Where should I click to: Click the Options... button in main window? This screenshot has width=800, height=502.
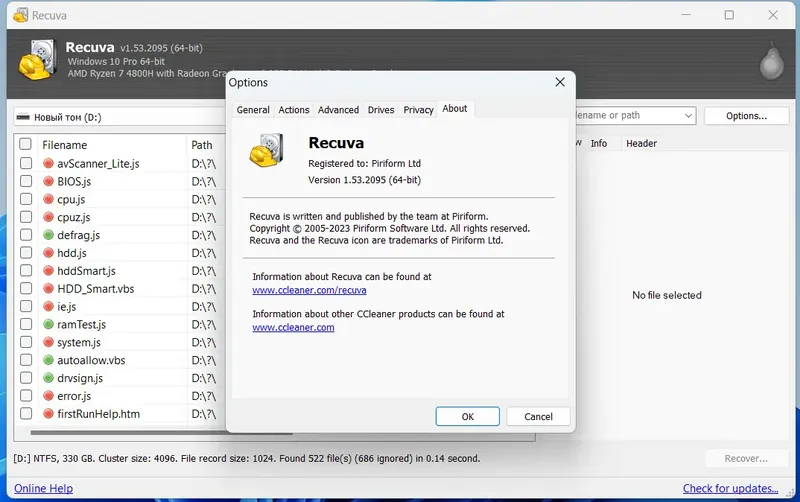(746, 116)
